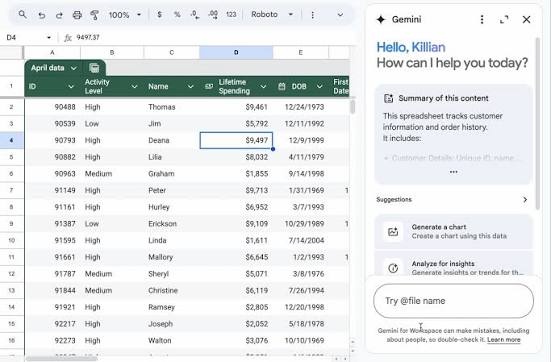Click the ID cell 92217

52,324
